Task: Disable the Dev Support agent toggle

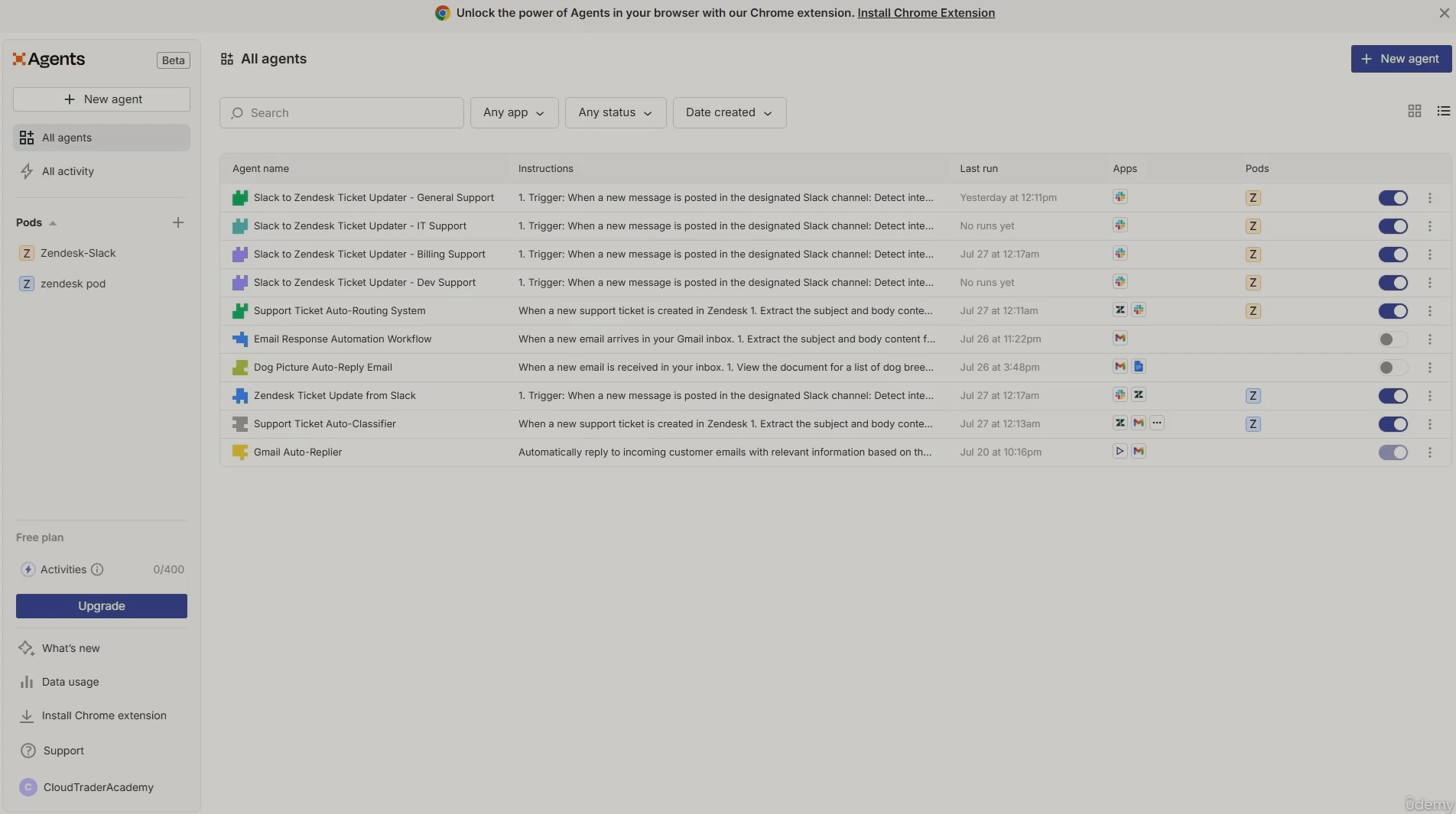Action: 1393,283
